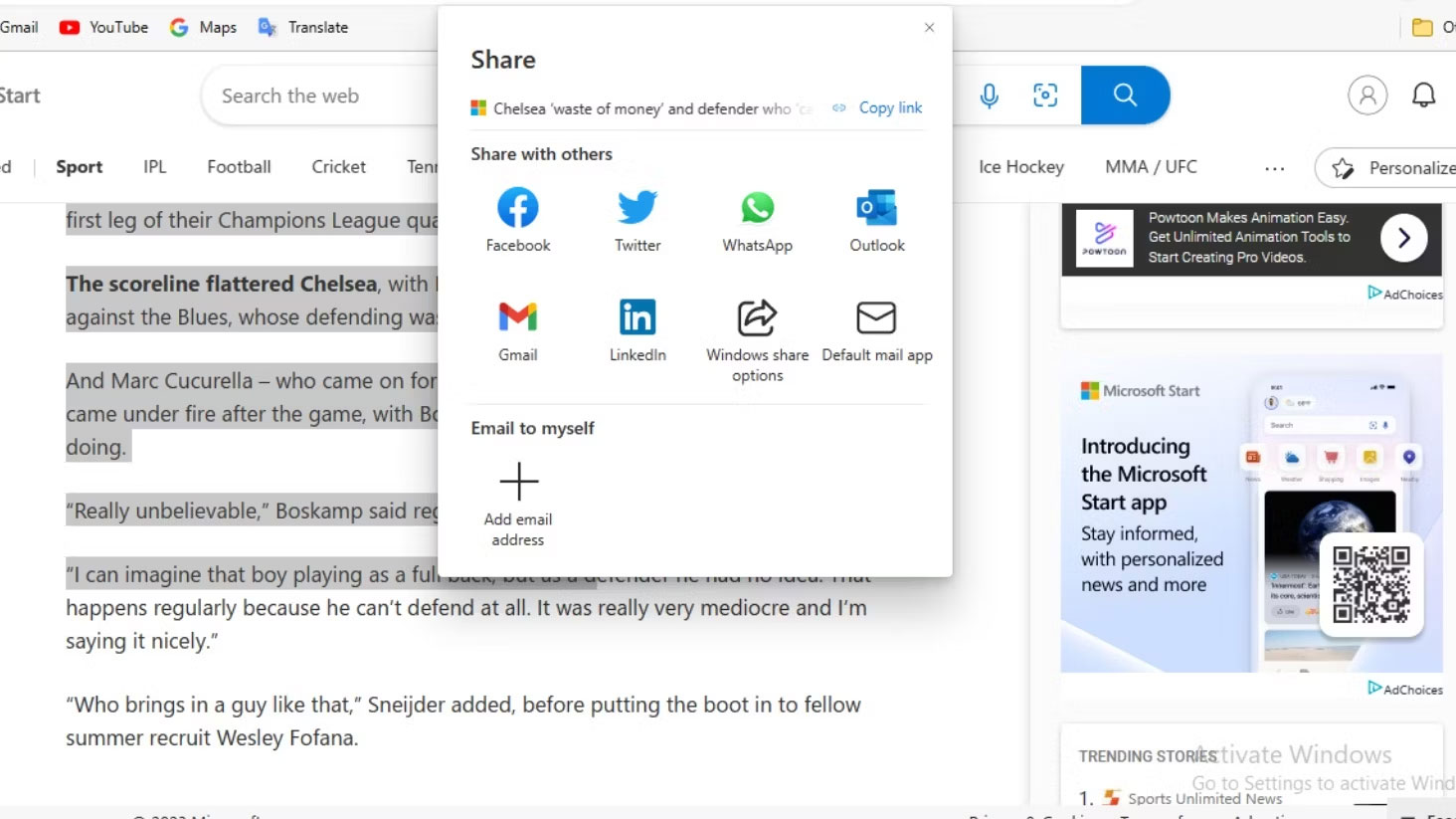Expand more sport categories ellipsis
This screenshot has width=1456, height=819.
1274,168
